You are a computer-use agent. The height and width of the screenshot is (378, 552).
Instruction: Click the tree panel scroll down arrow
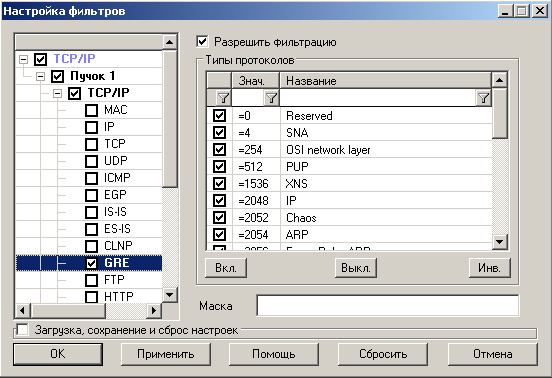point(170,295)
